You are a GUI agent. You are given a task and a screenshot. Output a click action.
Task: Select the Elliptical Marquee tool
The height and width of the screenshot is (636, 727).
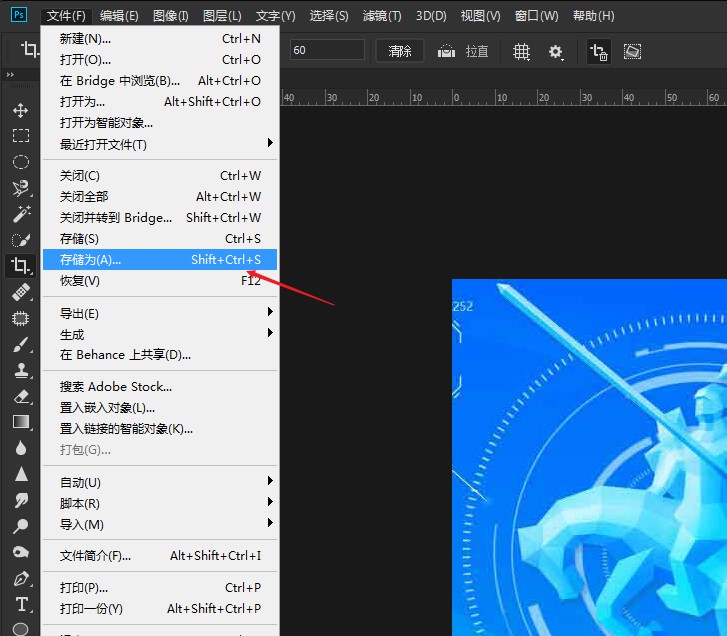point(20,162)
